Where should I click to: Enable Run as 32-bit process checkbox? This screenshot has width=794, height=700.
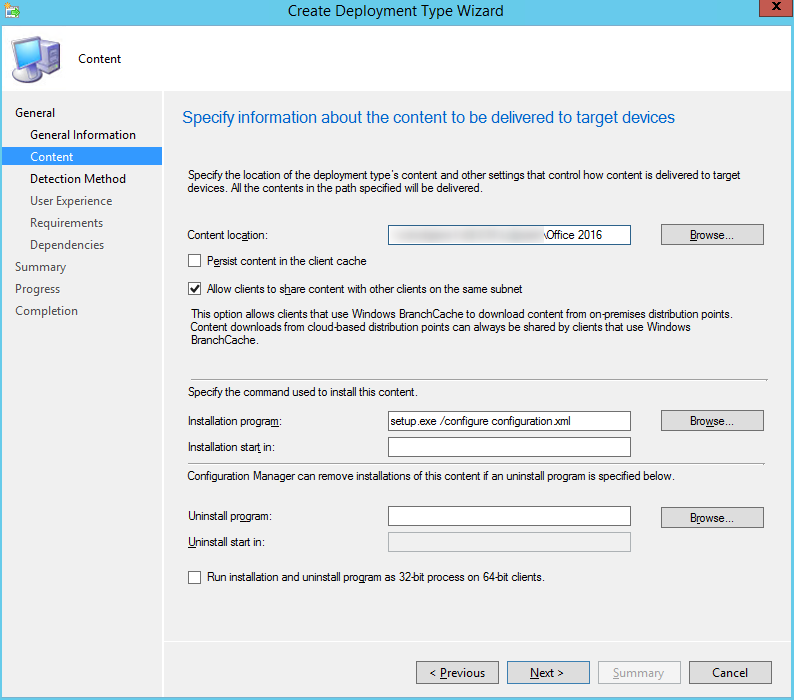(194, 577)
